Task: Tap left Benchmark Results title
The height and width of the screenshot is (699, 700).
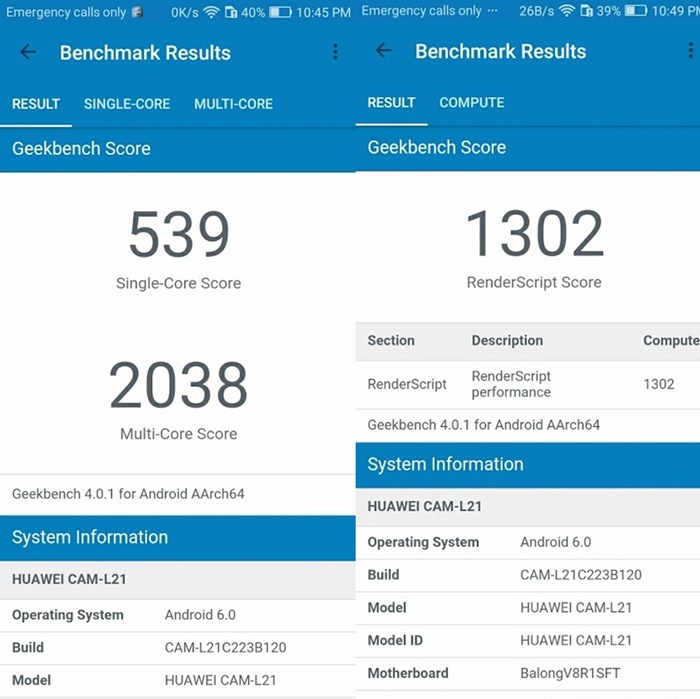Action: 145,53
